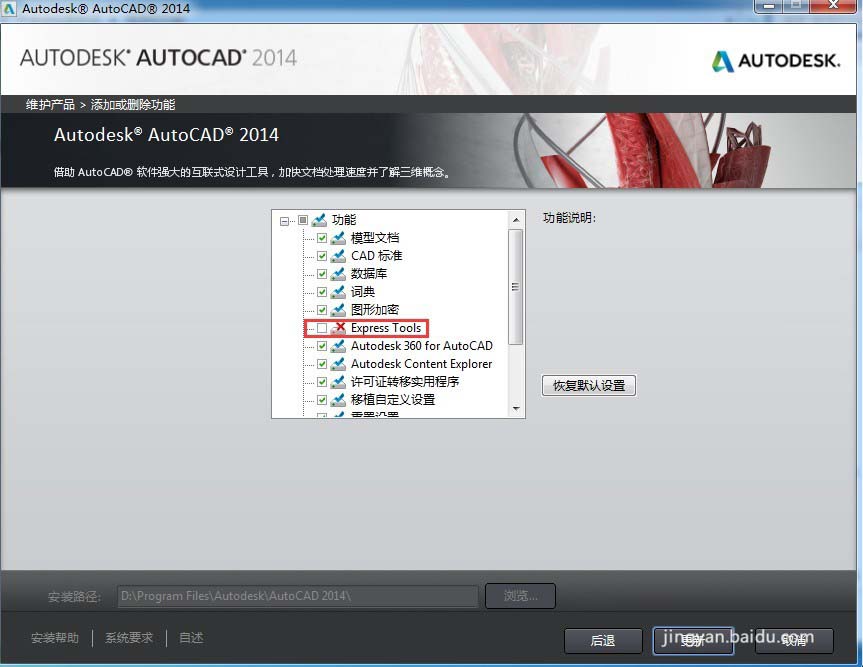The image size is (863, 667).
Task: Select the Autodesk Content Explorer label
Action: click(422, 364)
